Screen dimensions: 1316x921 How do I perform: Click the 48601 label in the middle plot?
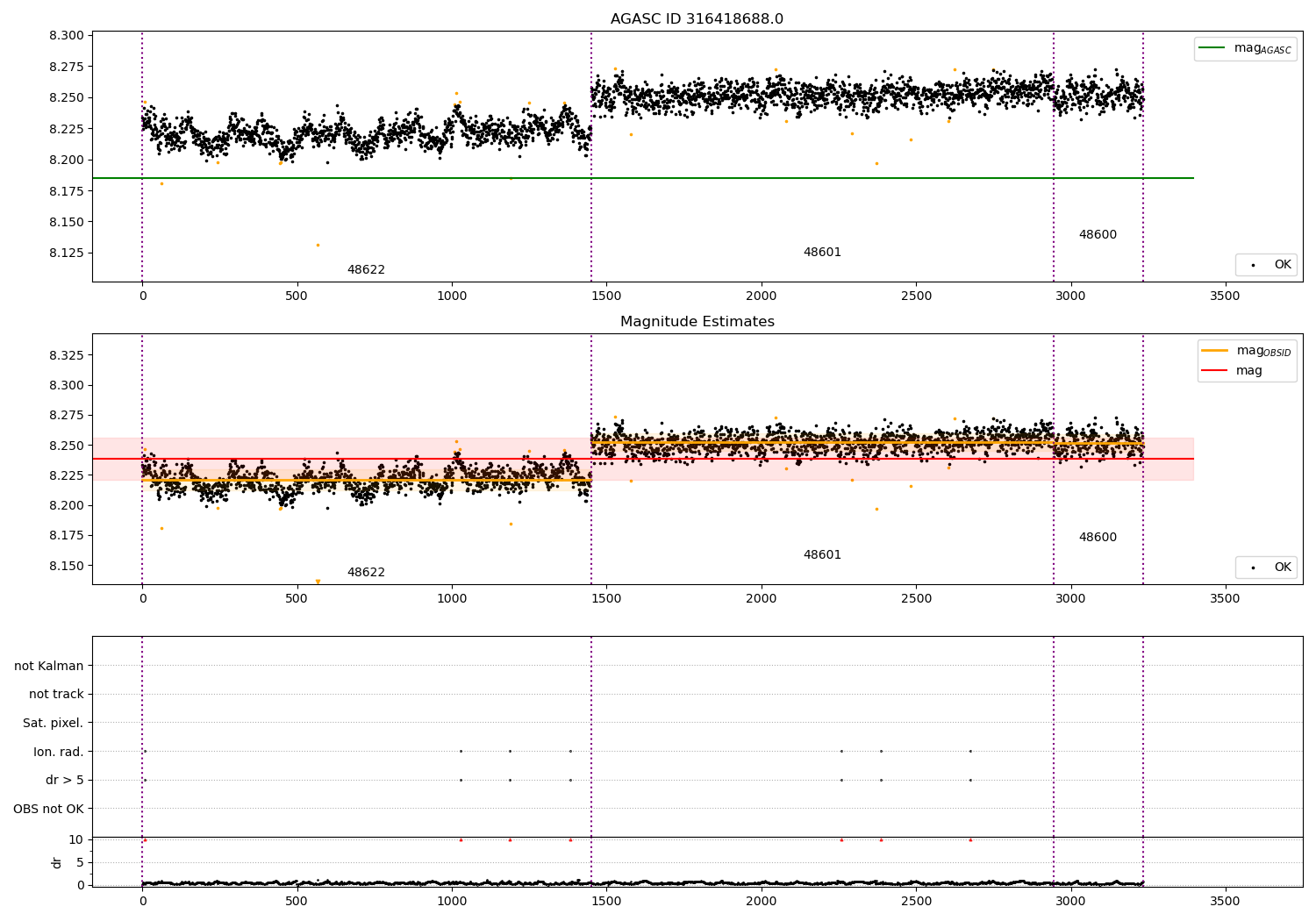tap(822, 555)
